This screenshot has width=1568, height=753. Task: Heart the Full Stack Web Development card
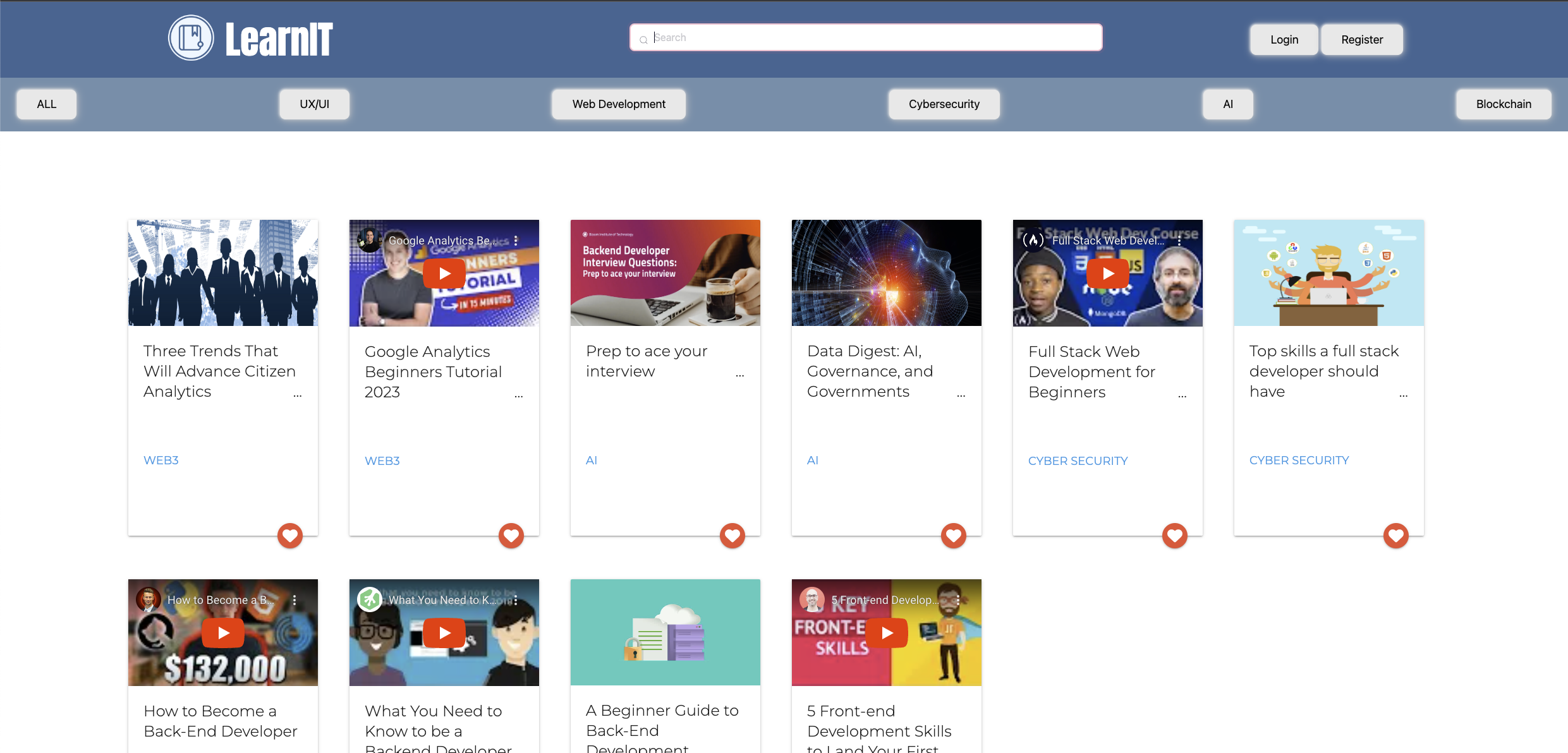tap(1175, 536)
